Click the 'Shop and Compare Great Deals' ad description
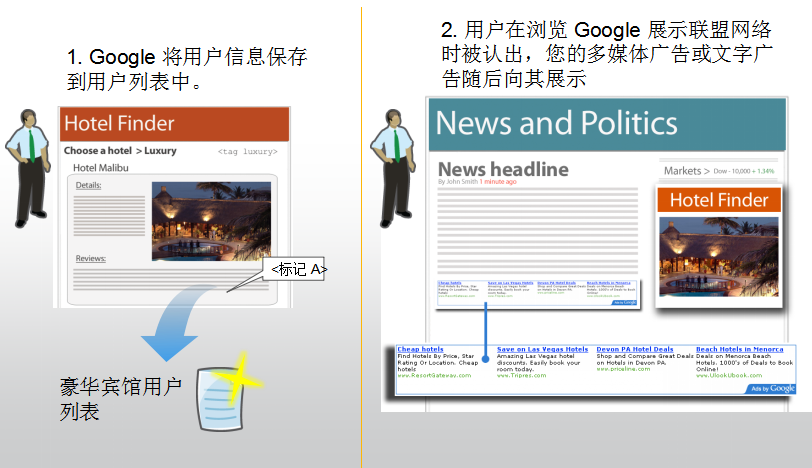 [645, 359]
